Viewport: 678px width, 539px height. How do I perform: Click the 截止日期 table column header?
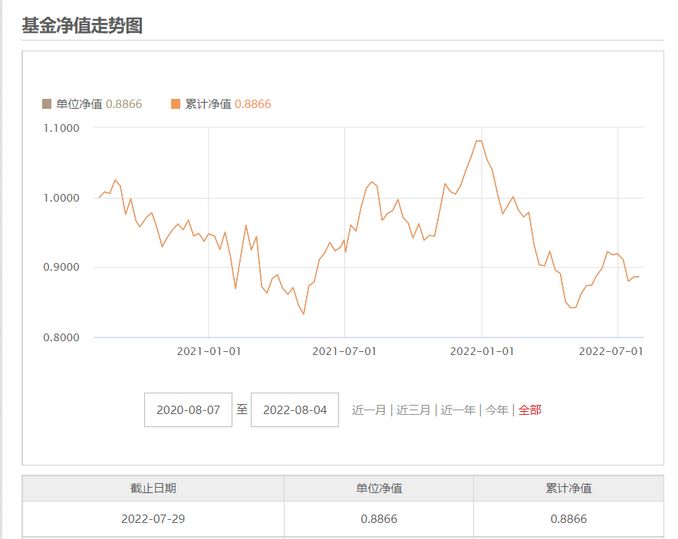[x=153, y=488]
